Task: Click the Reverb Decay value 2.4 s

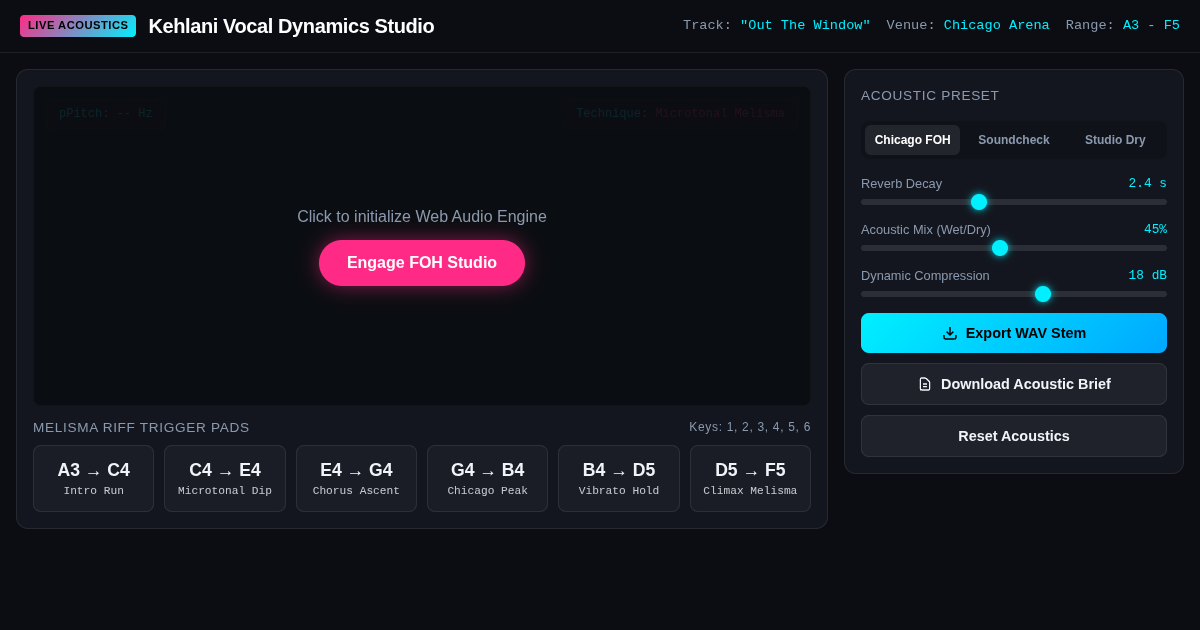Action: [x=1148, y=184]
